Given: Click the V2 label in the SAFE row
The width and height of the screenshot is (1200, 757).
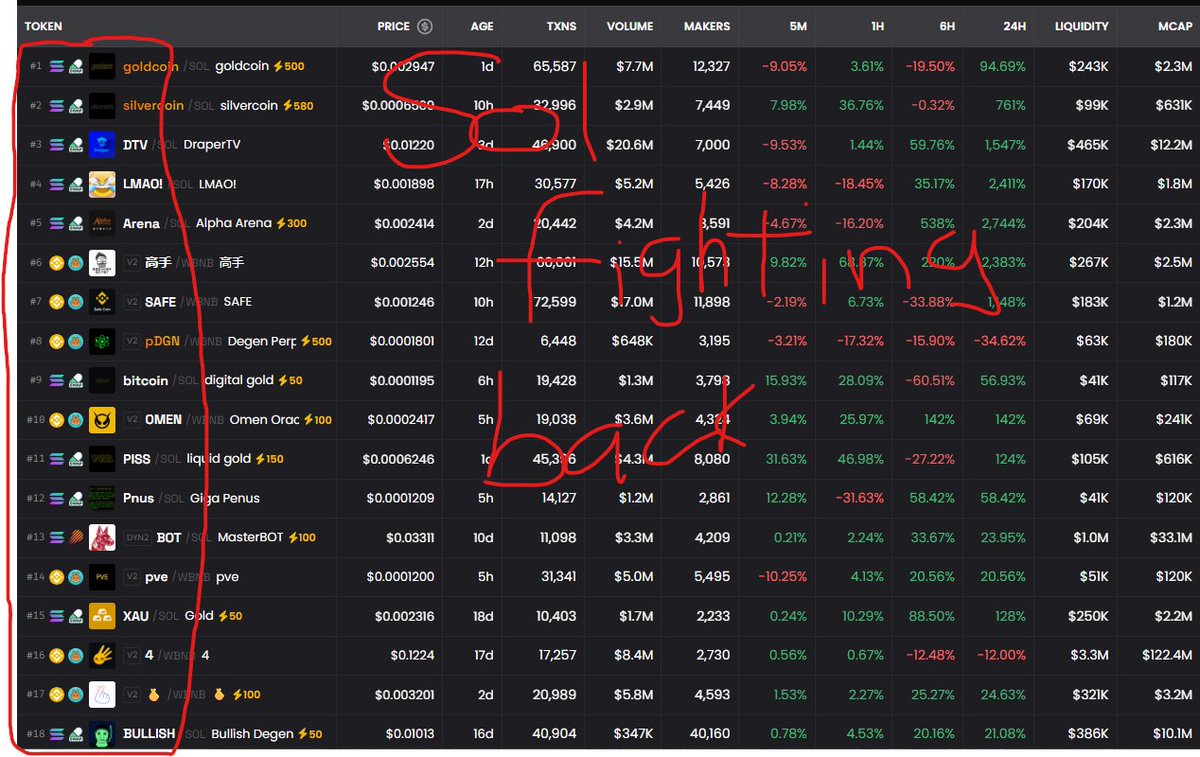Looking at the screenshot, I should coord(131,302).
